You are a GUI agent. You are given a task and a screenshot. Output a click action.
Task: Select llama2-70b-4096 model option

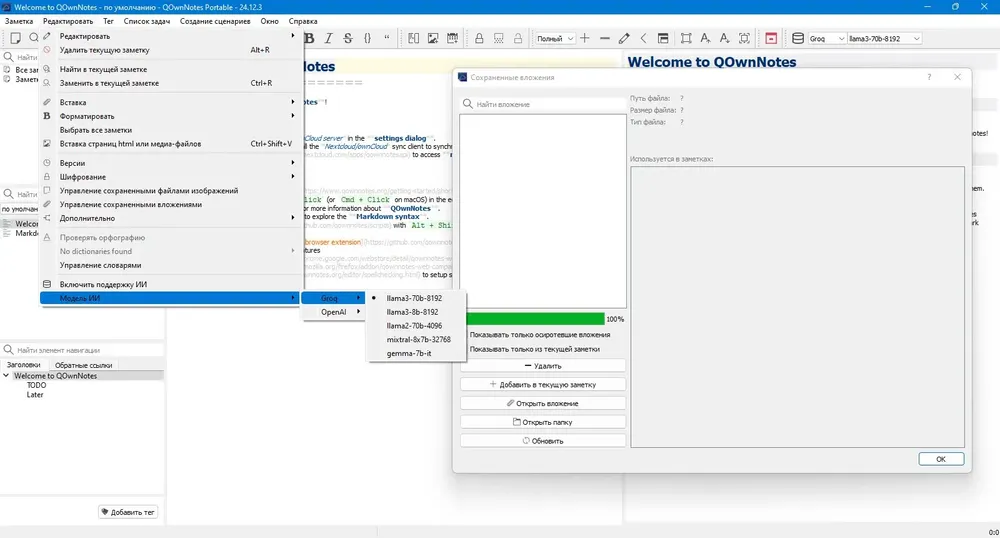(417, 326)
